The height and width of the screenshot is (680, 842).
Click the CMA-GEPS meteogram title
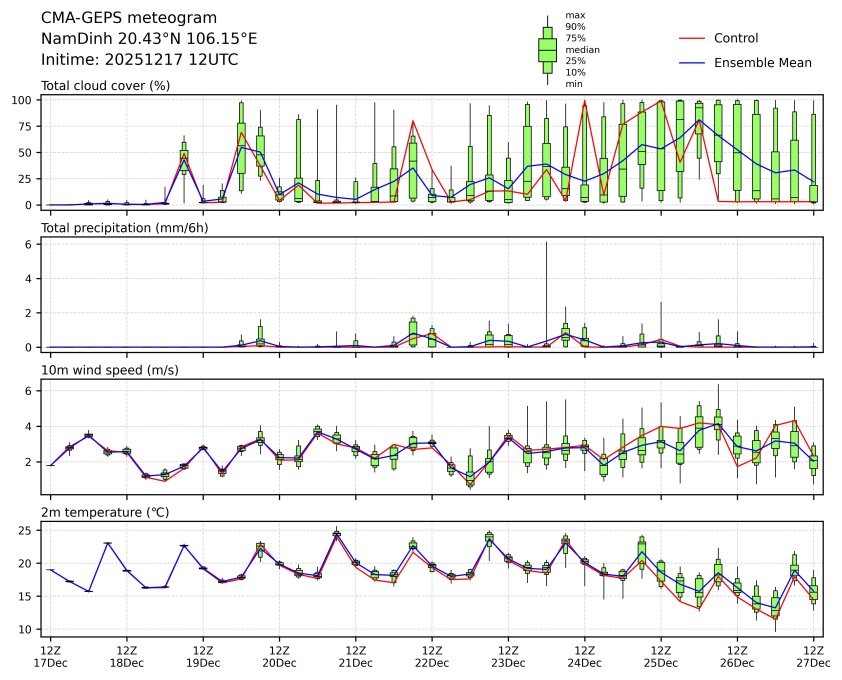coord(124,18)
